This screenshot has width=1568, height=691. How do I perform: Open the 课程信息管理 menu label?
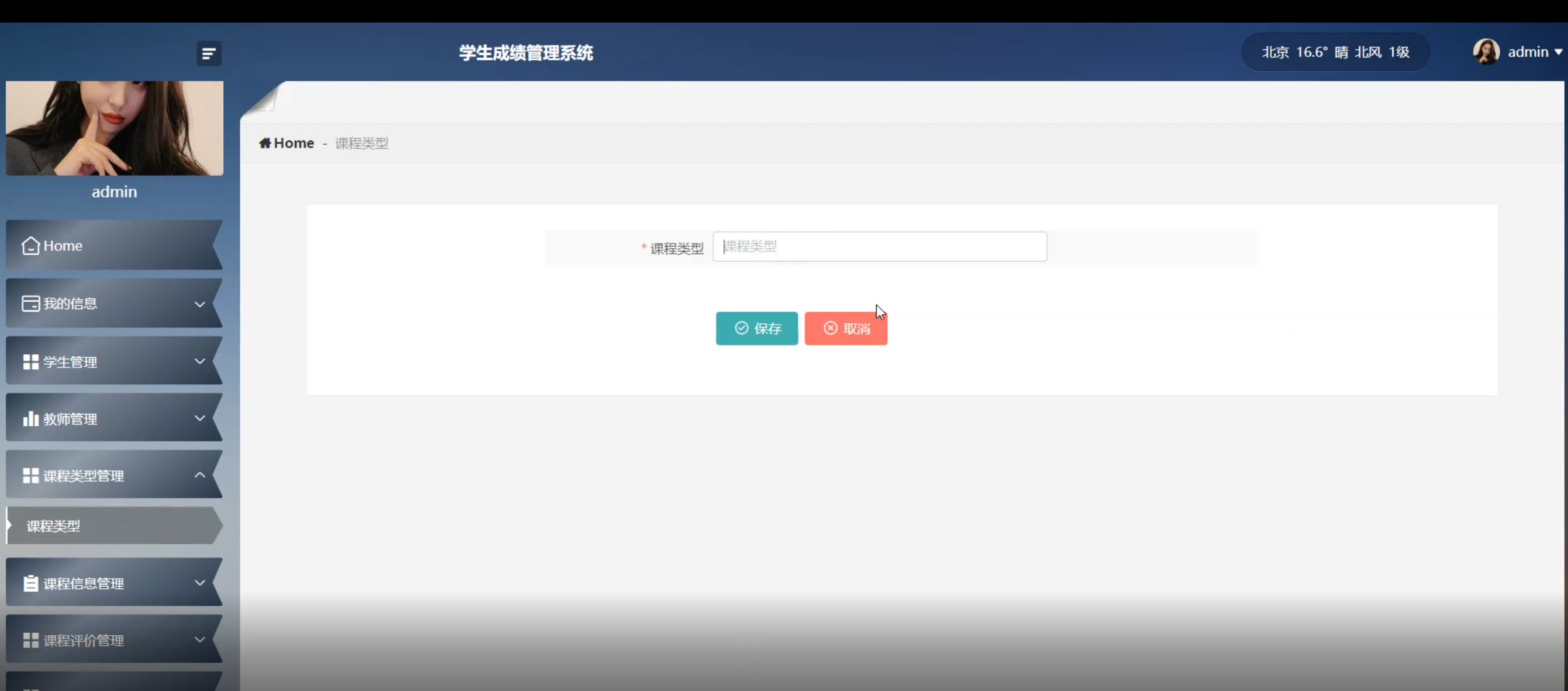click(83, 584)
